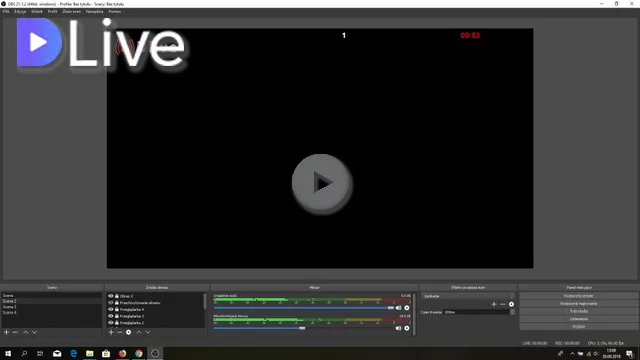The height and width of the screenshot is (360, 640).
Task: Move selected scene down
Action: pos(34,332)
